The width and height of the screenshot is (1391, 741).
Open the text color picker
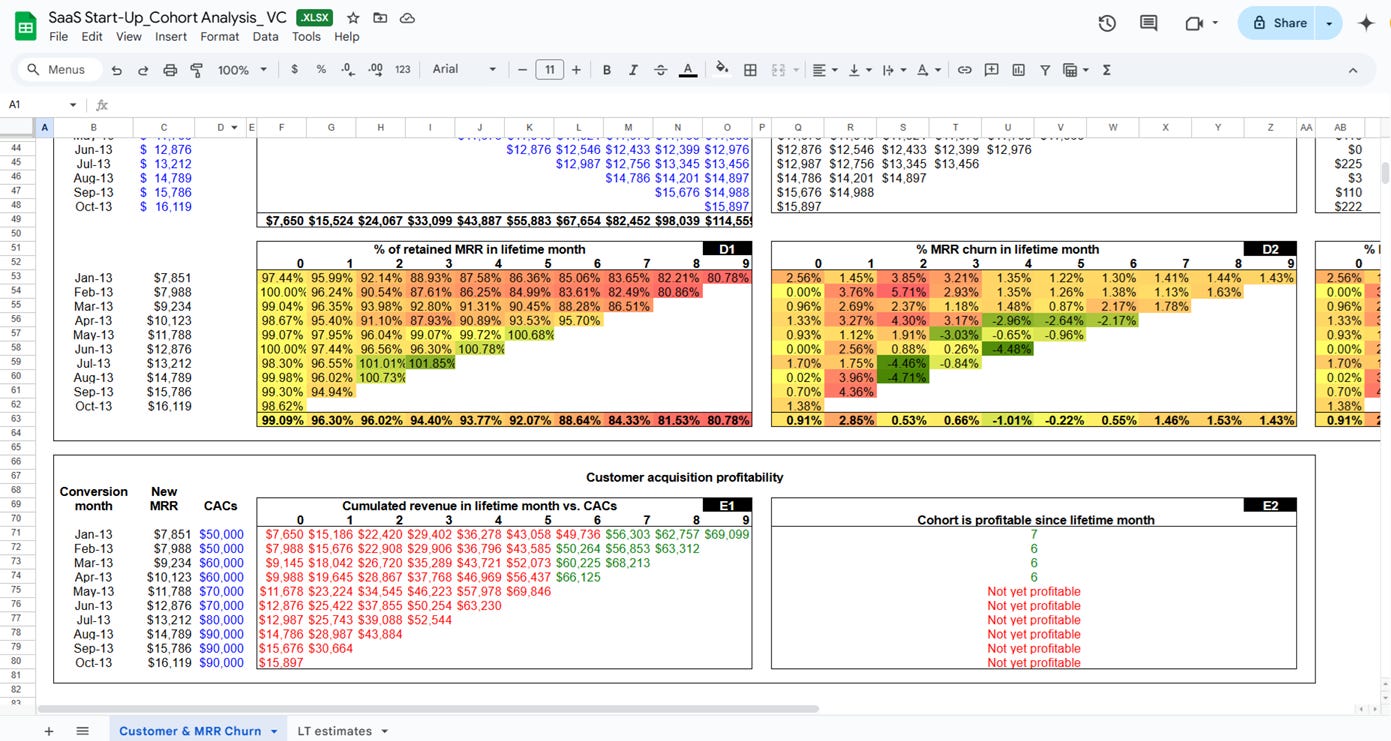coord(687,69)
